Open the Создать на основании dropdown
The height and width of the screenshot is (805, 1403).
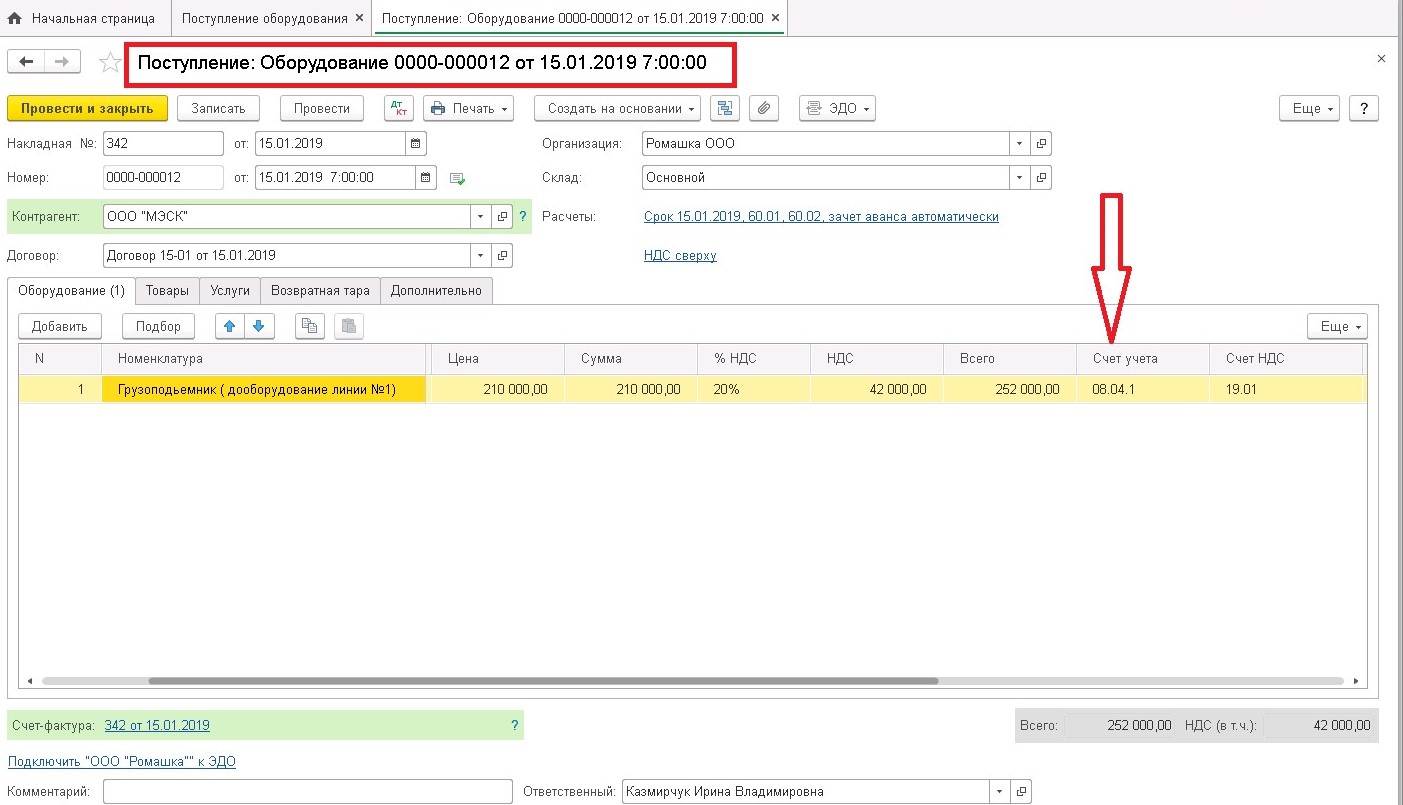[x=622, y=108]
